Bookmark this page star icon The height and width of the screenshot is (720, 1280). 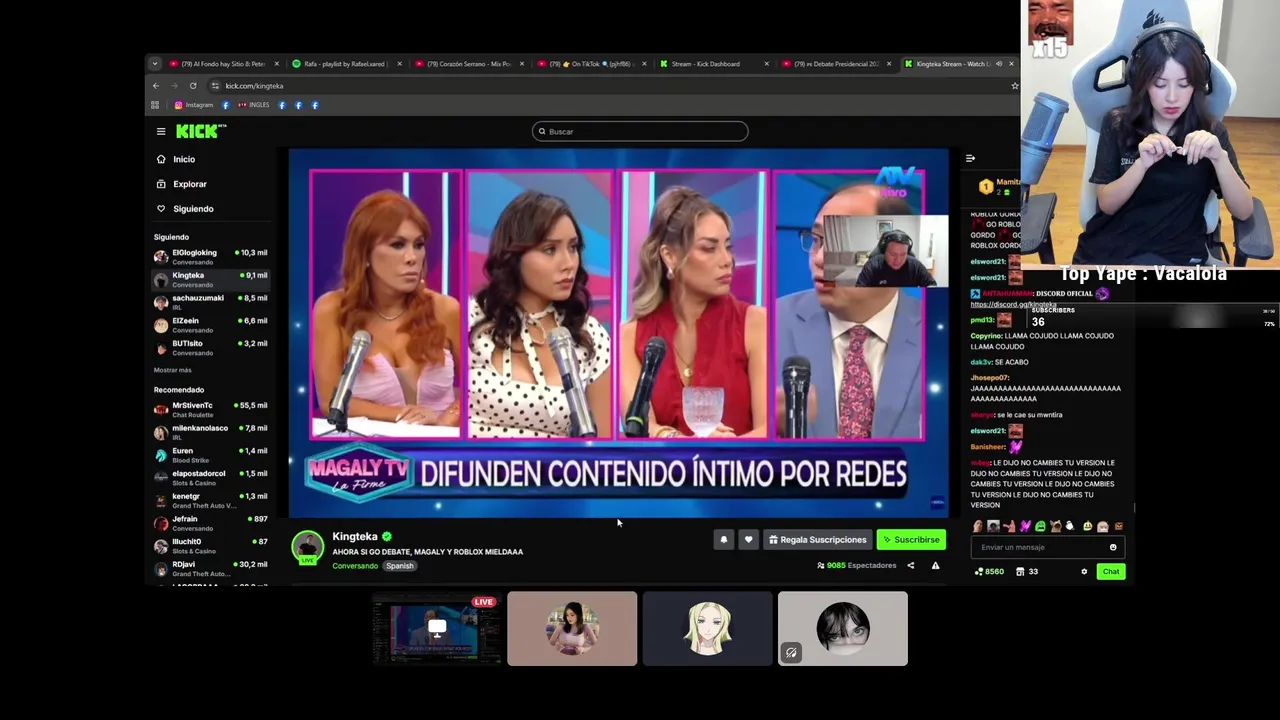(1014, 86)
